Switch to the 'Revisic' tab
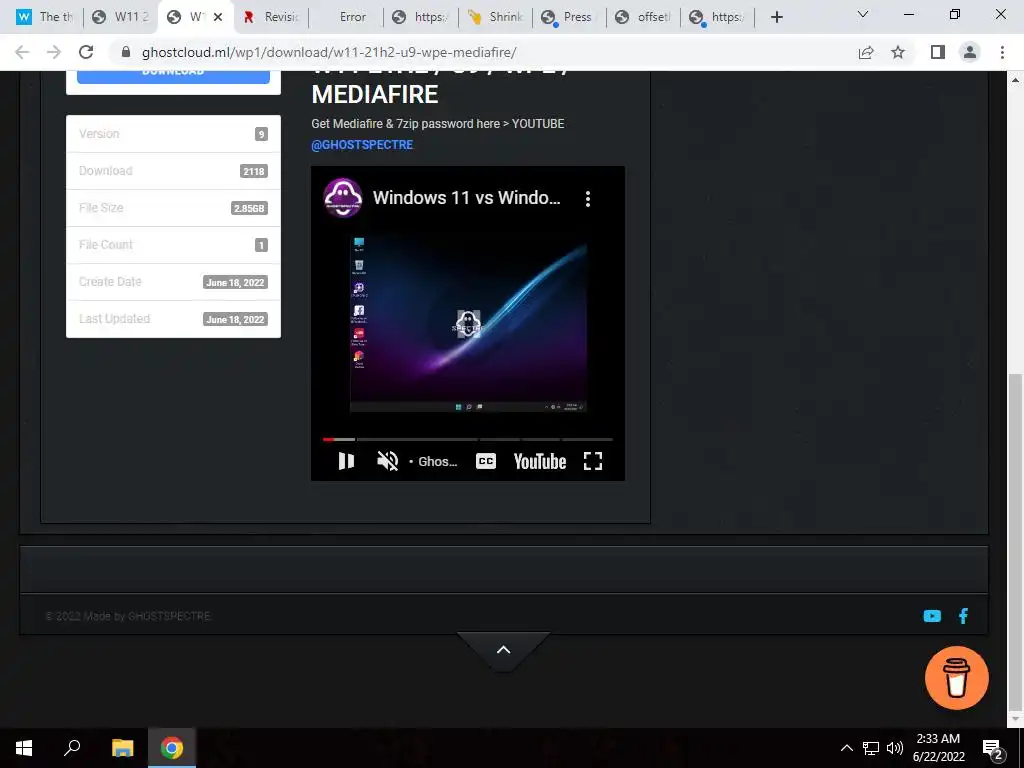The width and height of the screenshot is (1024, 768). click(x=270, y=17)
